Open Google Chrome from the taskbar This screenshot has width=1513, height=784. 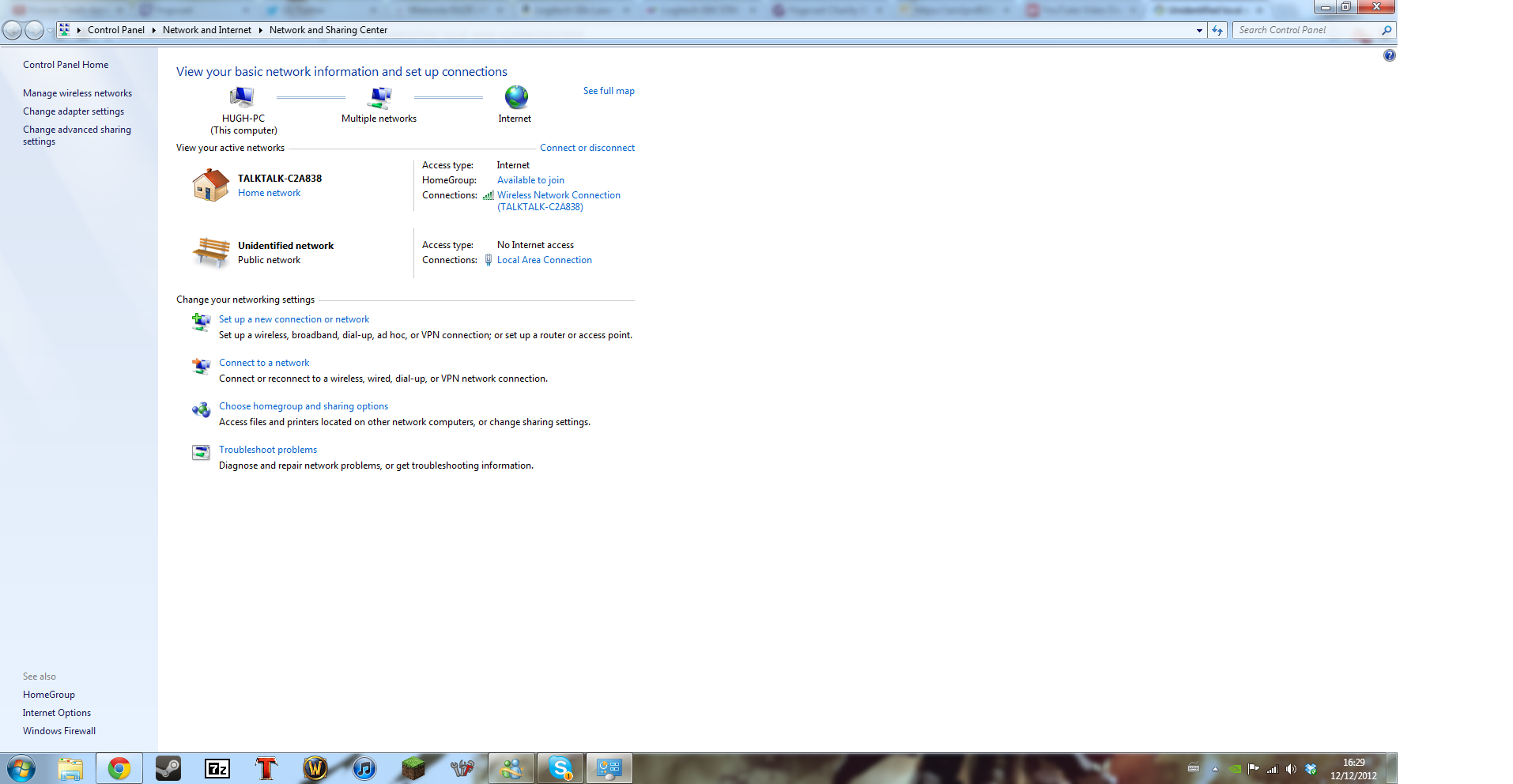pyautogui.click(x=119, y=768)
